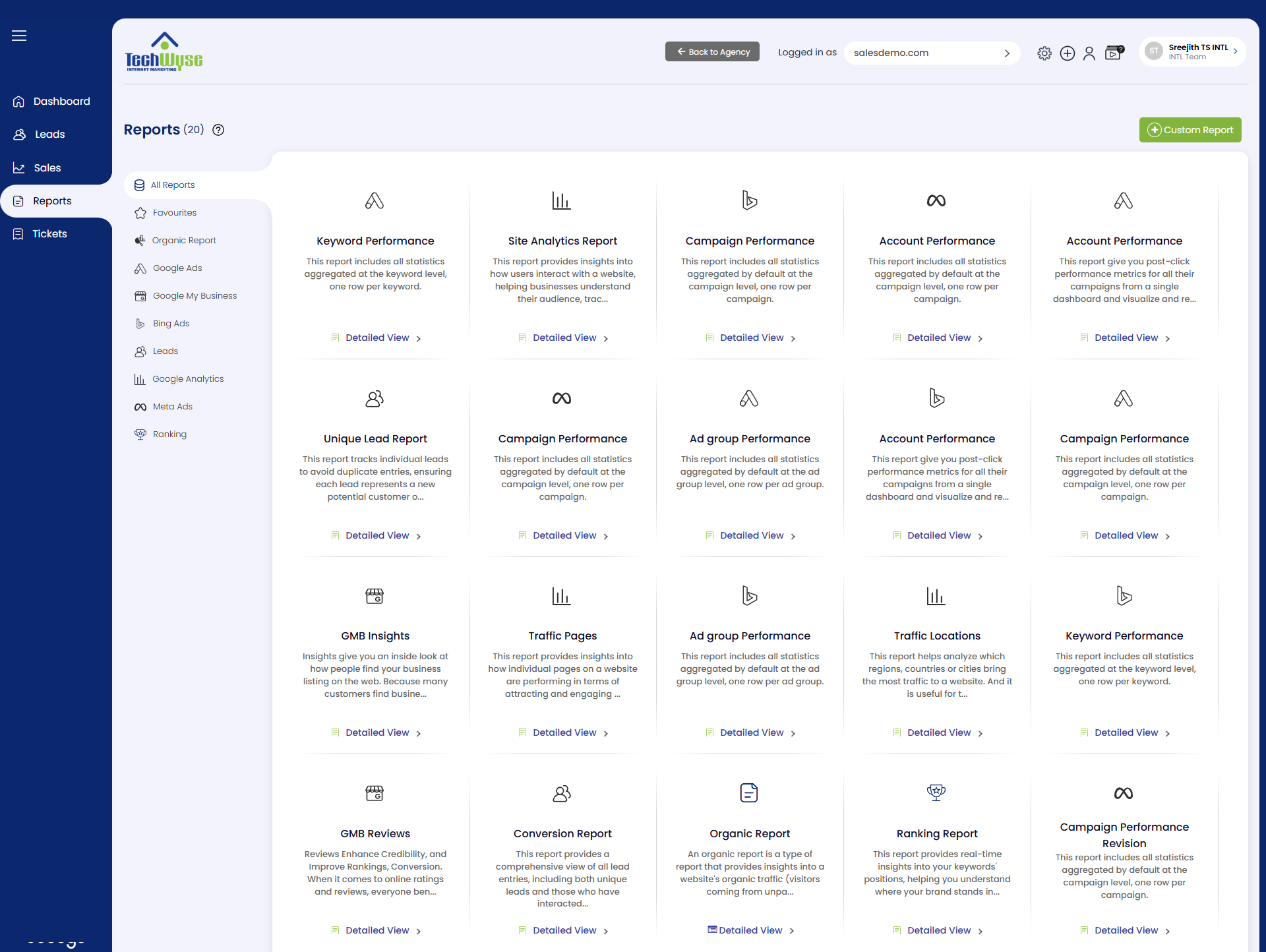
Task: Open Leads in the main left navigation
Action: click(40, 134)
